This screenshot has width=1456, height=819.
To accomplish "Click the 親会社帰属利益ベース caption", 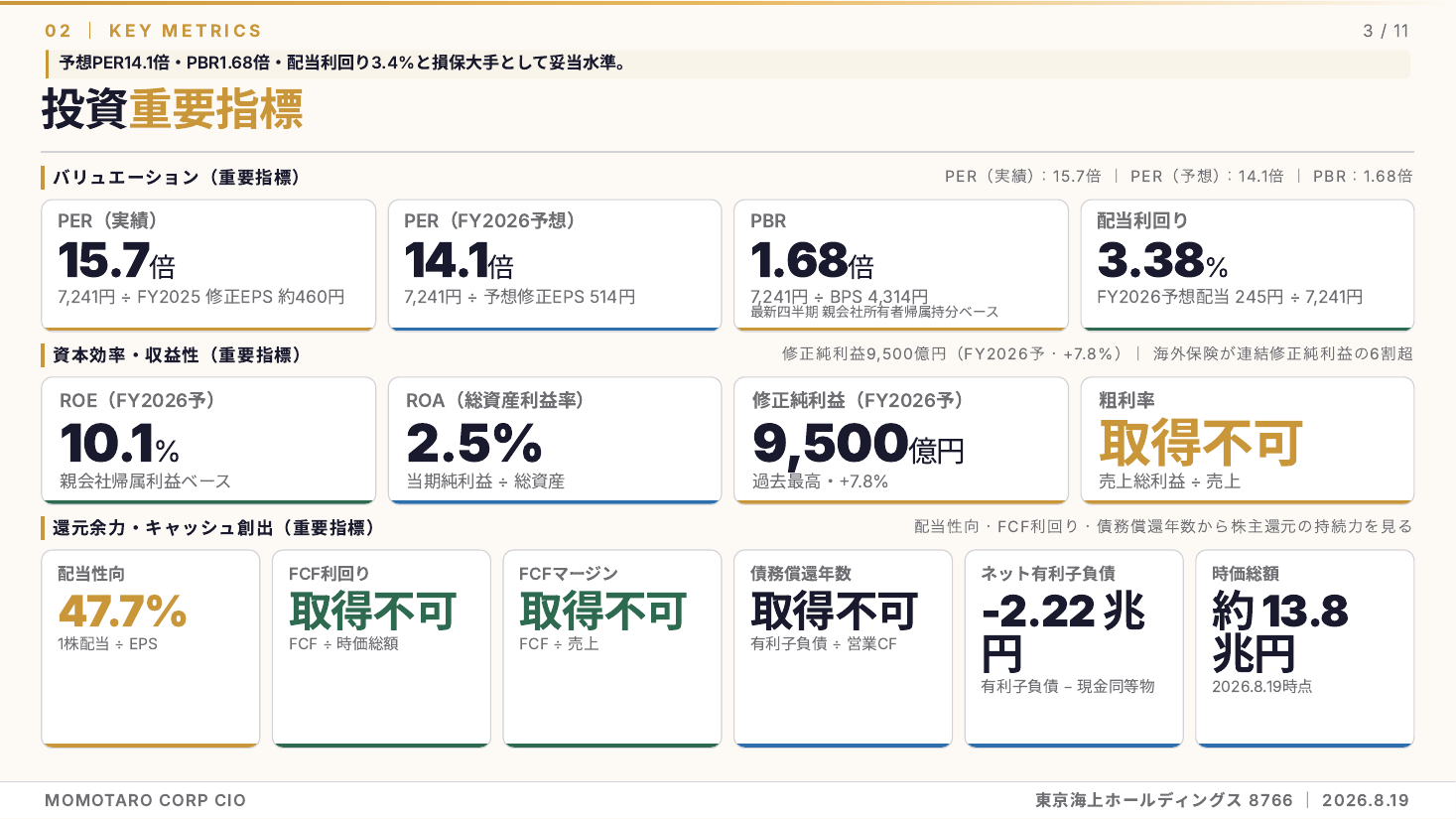I will tap(145, 481).
